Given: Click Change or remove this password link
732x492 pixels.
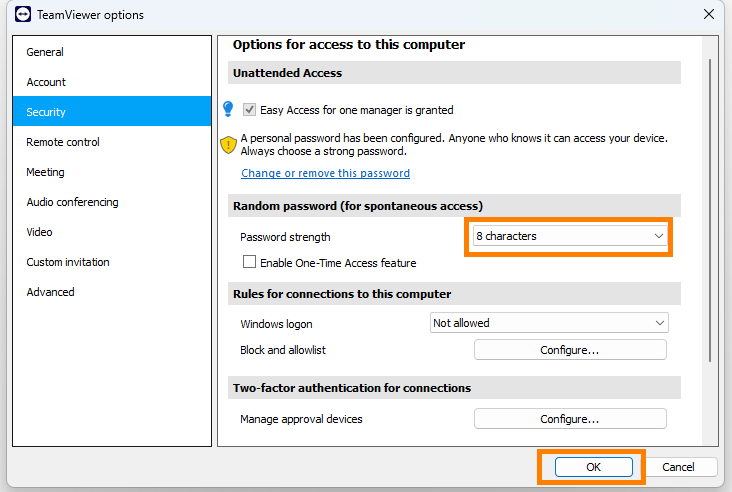Looking at the screenshot, I should [x=325, y=173].
